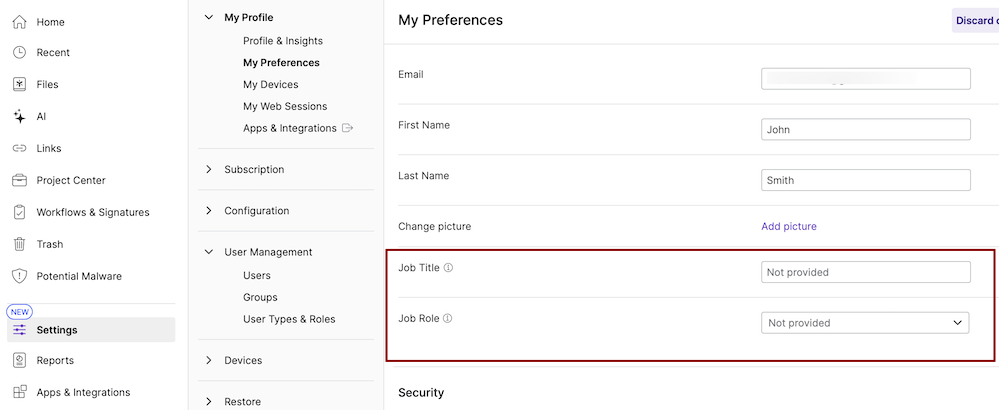
Task: Open AI using the sparkle icon
Action: (x=19, y=117)
